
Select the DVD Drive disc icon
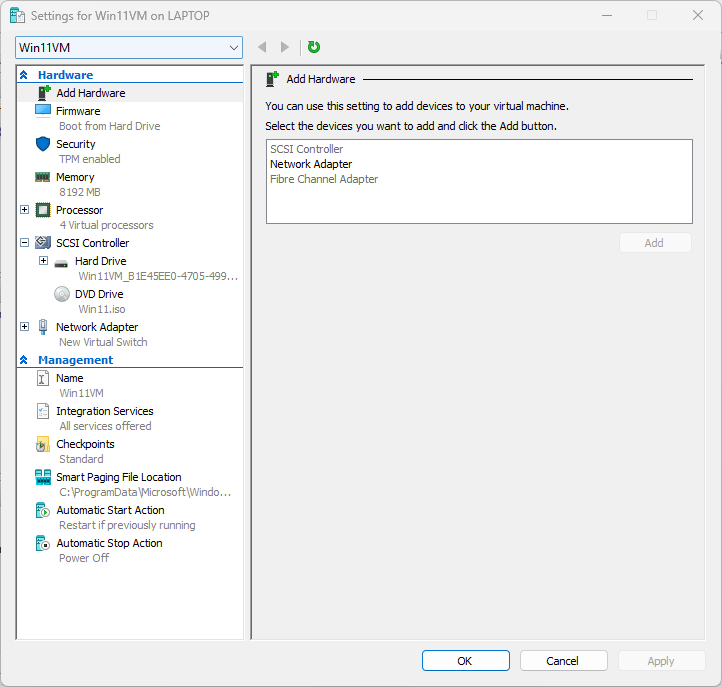coord(62,294)
